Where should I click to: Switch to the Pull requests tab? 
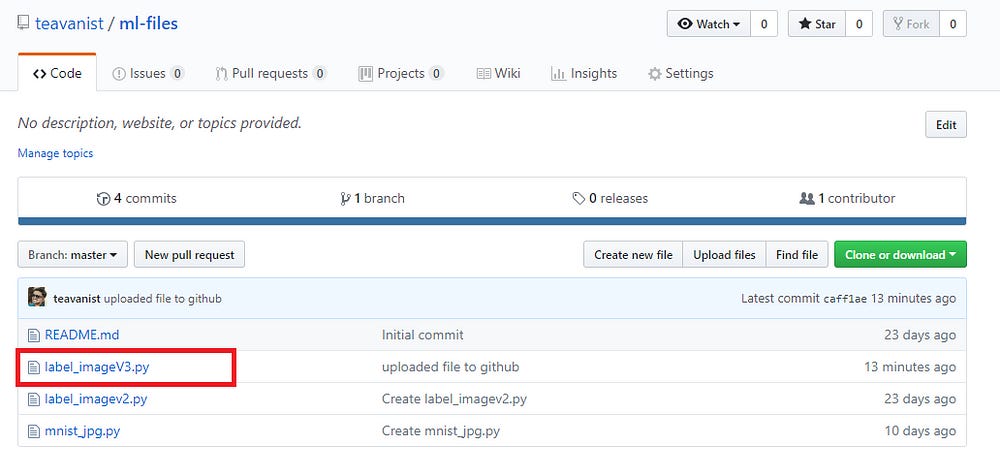pyautogui.click(x=271, y=73)
